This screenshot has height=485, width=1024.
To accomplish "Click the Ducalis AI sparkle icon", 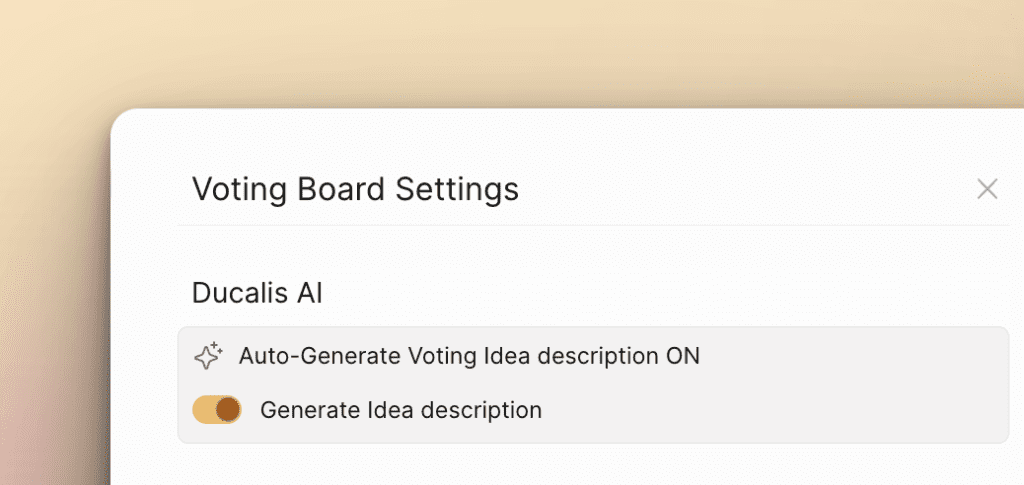I will (208, 356).
